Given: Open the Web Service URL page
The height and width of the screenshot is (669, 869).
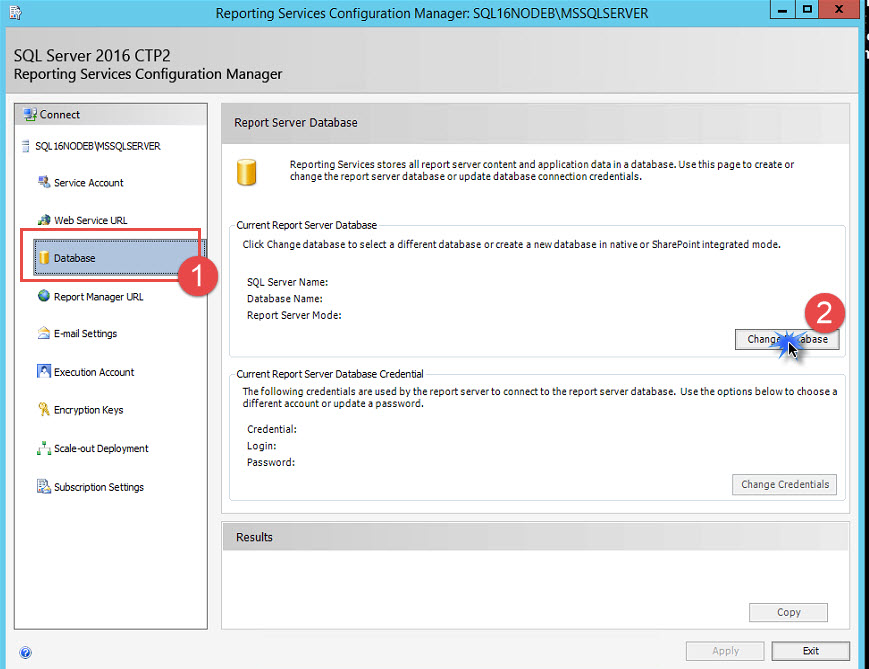Looking at the screenshot, I should [90, 220].
